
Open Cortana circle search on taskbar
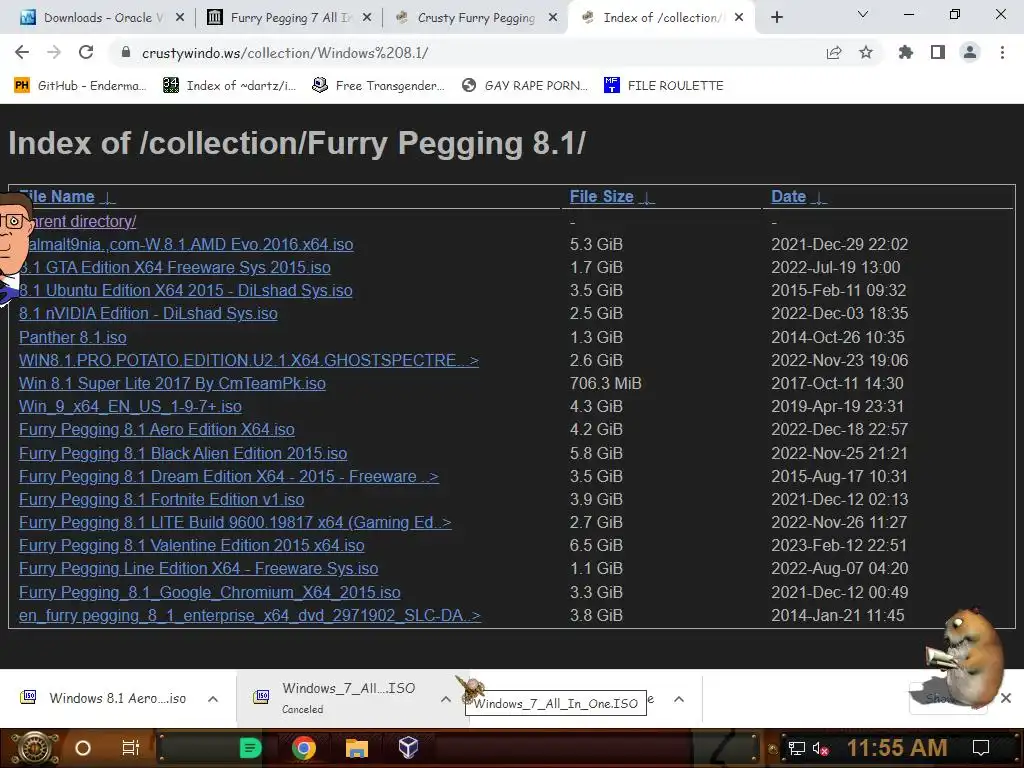coord(83,748)
